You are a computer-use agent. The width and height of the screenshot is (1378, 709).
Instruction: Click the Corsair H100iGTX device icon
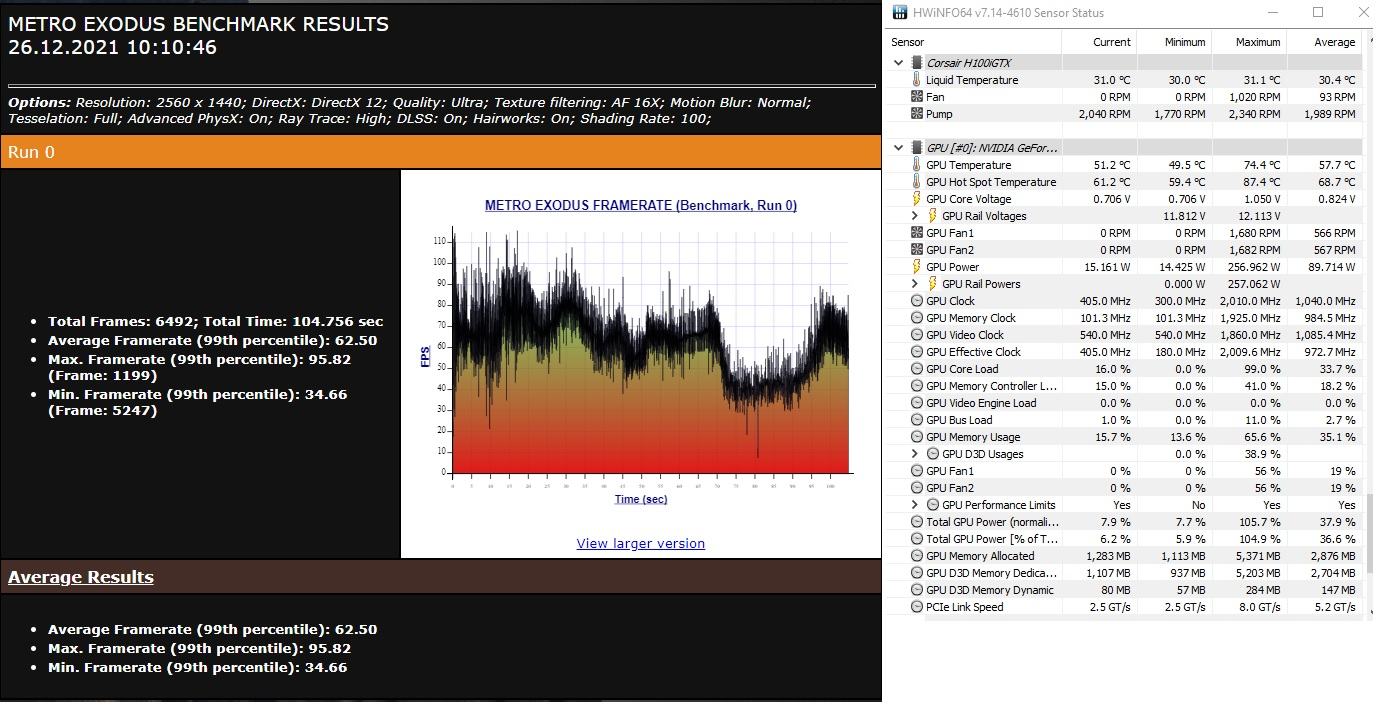[917, 63]
